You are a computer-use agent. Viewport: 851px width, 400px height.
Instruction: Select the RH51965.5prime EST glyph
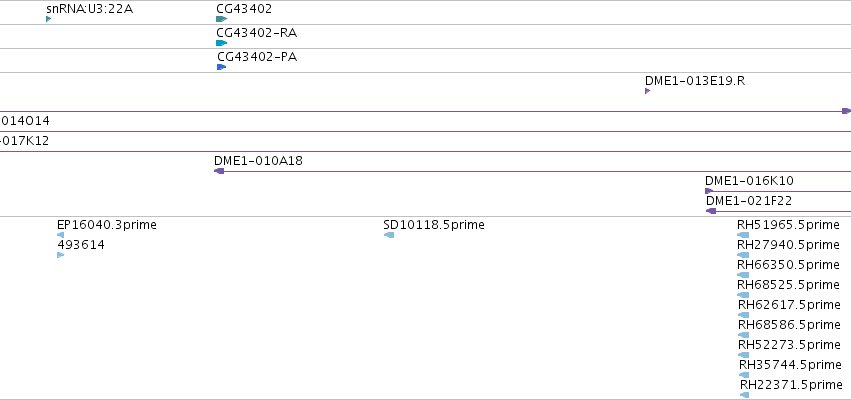point(743,235)
